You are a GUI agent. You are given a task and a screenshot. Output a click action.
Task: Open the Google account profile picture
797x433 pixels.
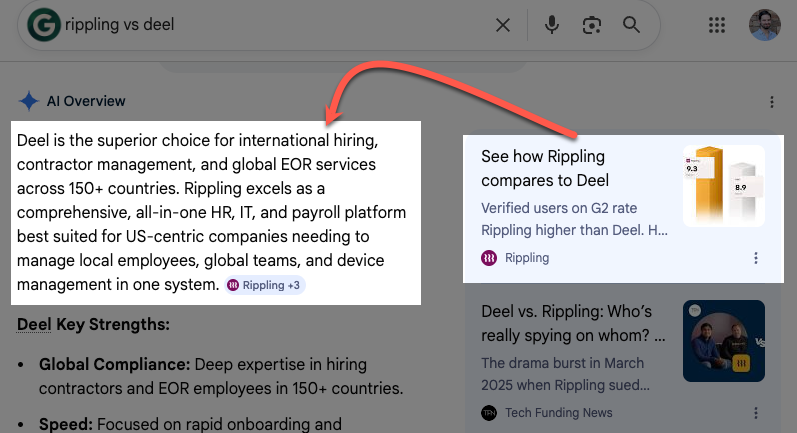764,25
